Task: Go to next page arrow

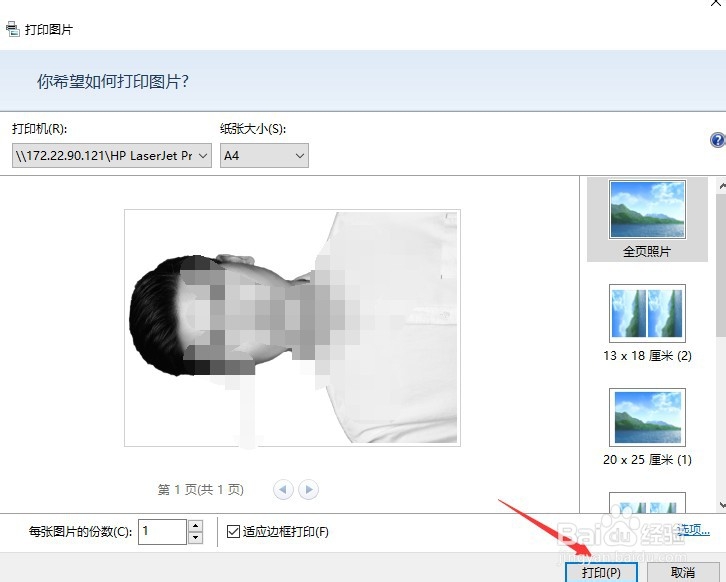Action: click(308, 489)
